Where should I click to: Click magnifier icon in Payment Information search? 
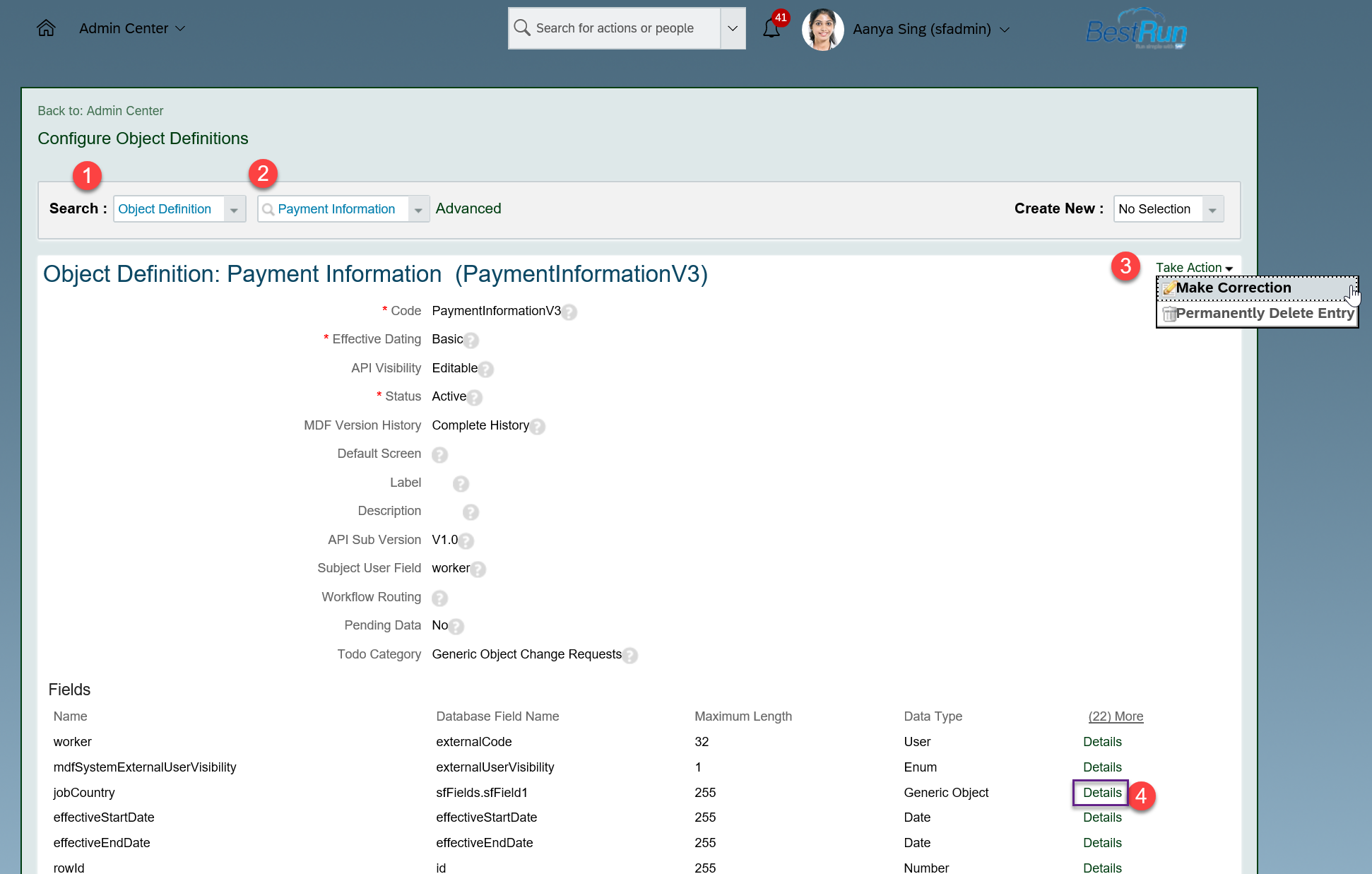[268, 209]
